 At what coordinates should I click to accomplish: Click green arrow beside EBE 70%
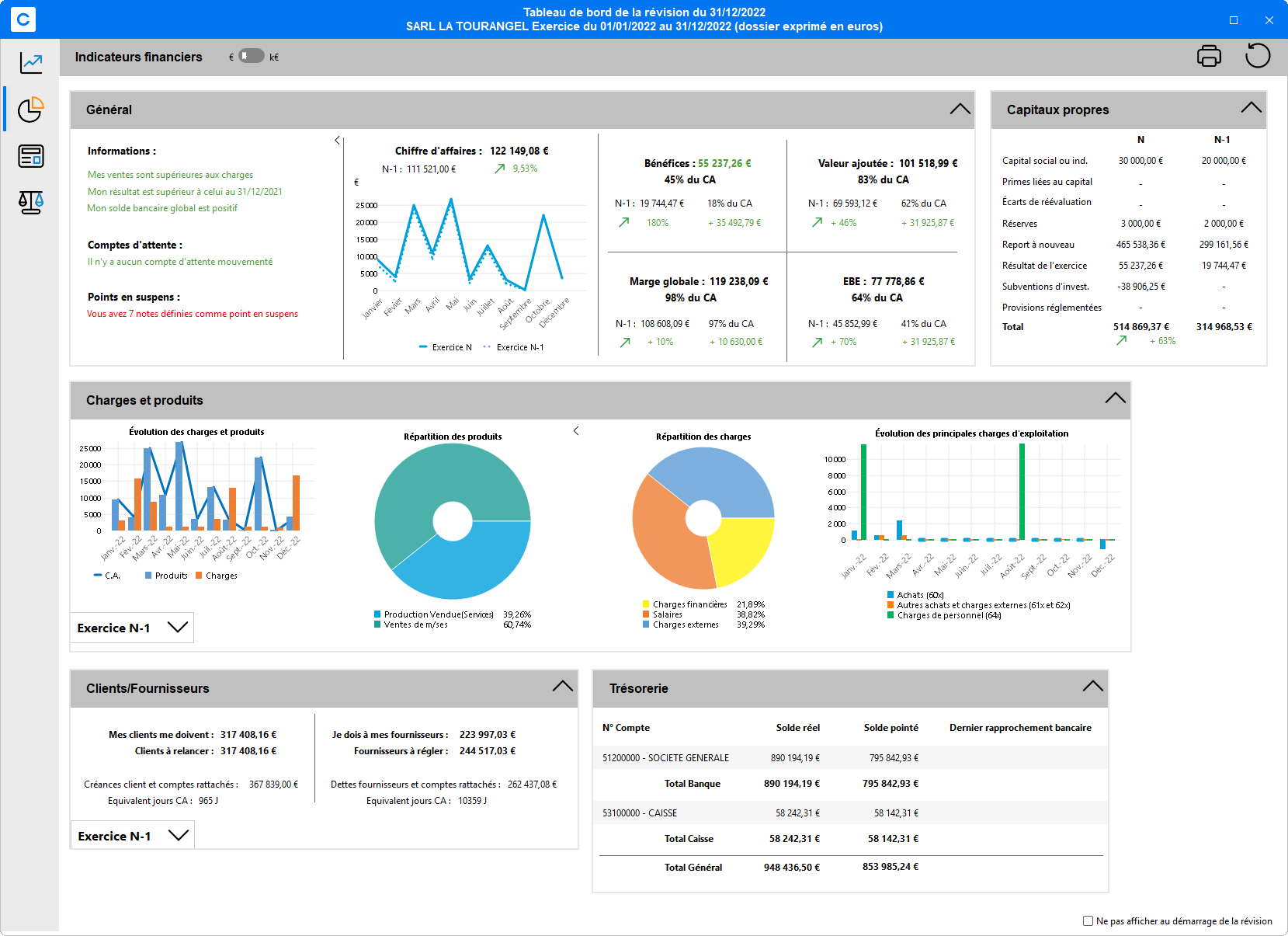[817, 342]
